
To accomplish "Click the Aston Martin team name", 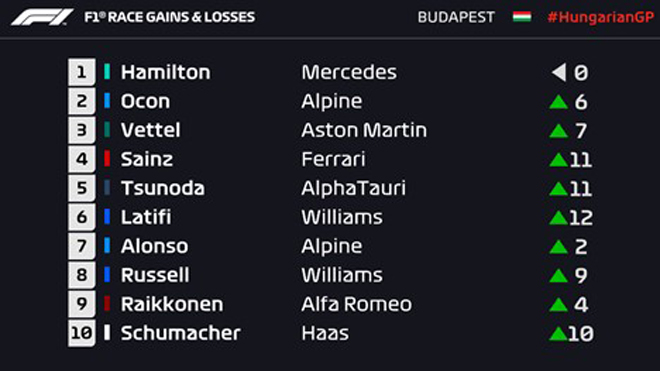I will 364,130.
